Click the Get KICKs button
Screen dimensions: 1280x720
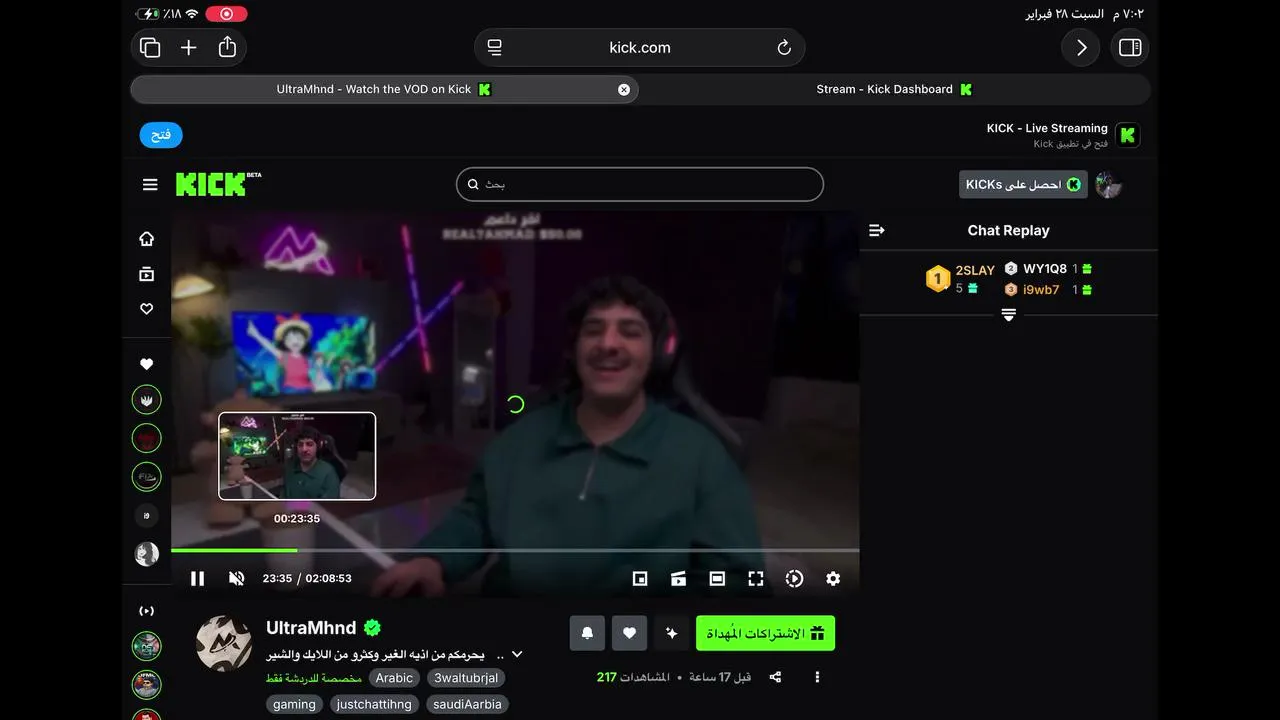coord(1023,184)
